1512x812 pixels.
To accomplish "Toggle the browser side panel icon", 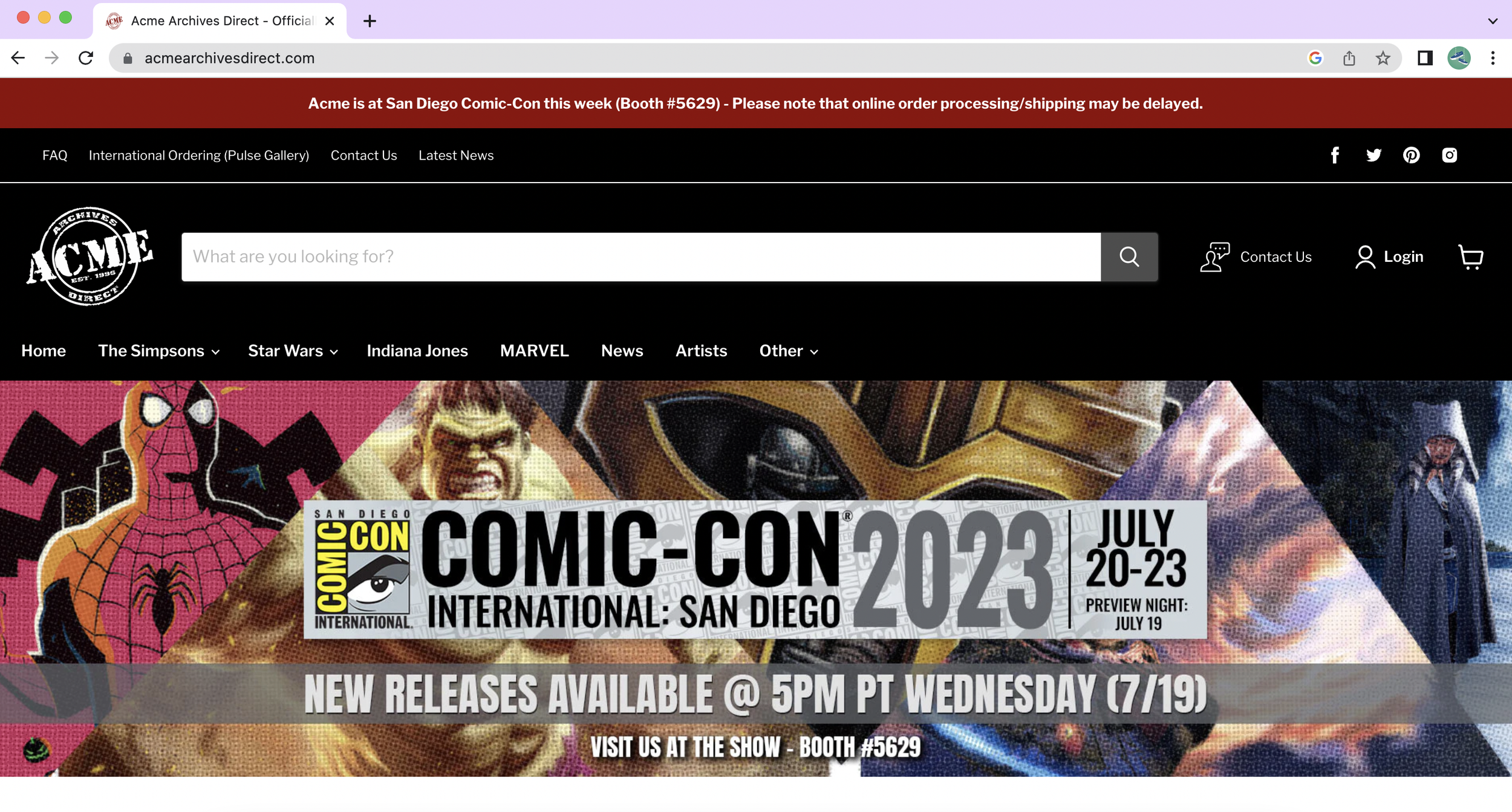I will (x=1425, y=58).
